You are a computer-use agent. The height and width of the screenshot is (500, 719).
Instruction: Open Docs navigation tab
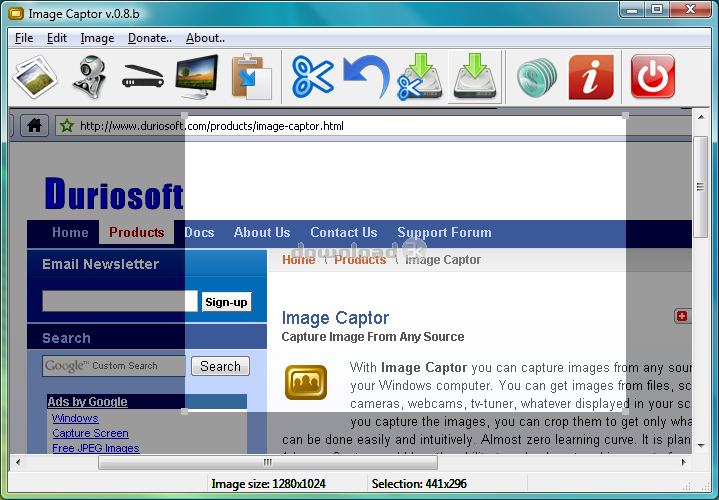(x=199, y=232)
